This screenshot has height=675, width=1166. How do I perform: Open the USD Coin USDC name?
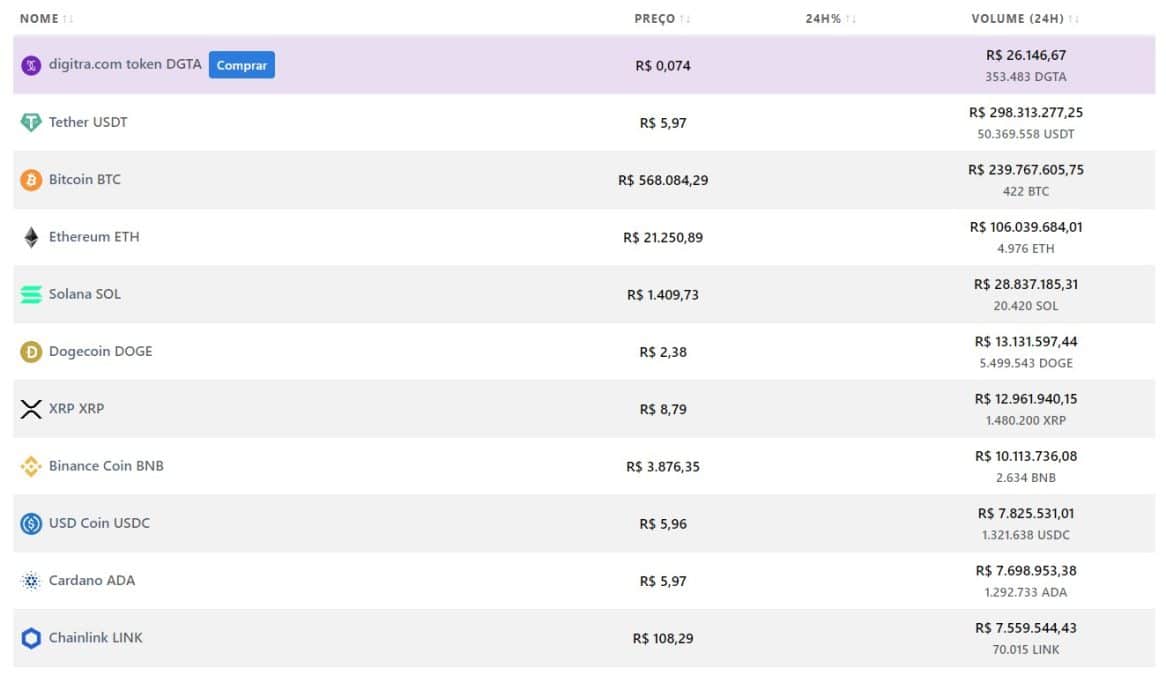tap(99, 523)
